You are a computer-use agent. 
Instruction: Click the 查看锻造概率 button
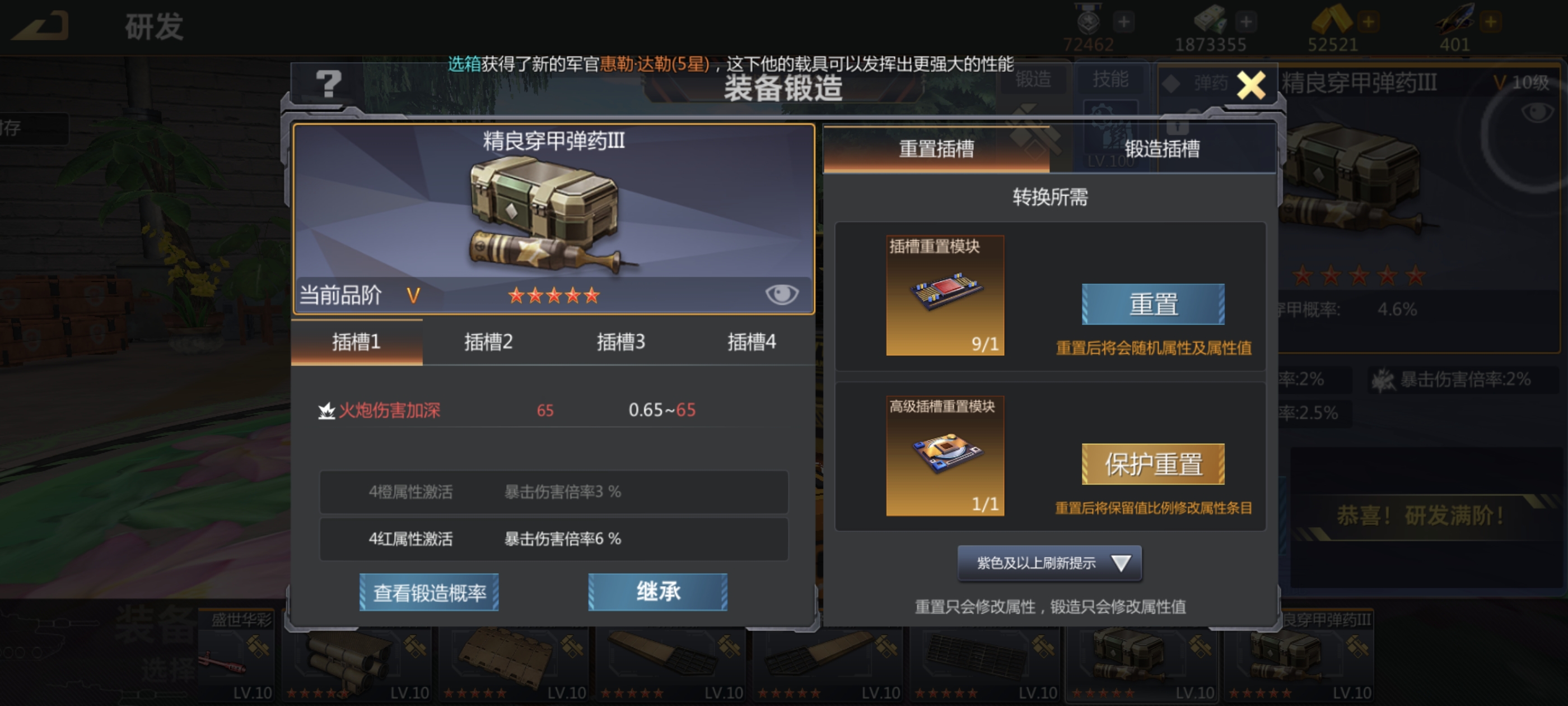pyautogui.click(x=429, y=592)
